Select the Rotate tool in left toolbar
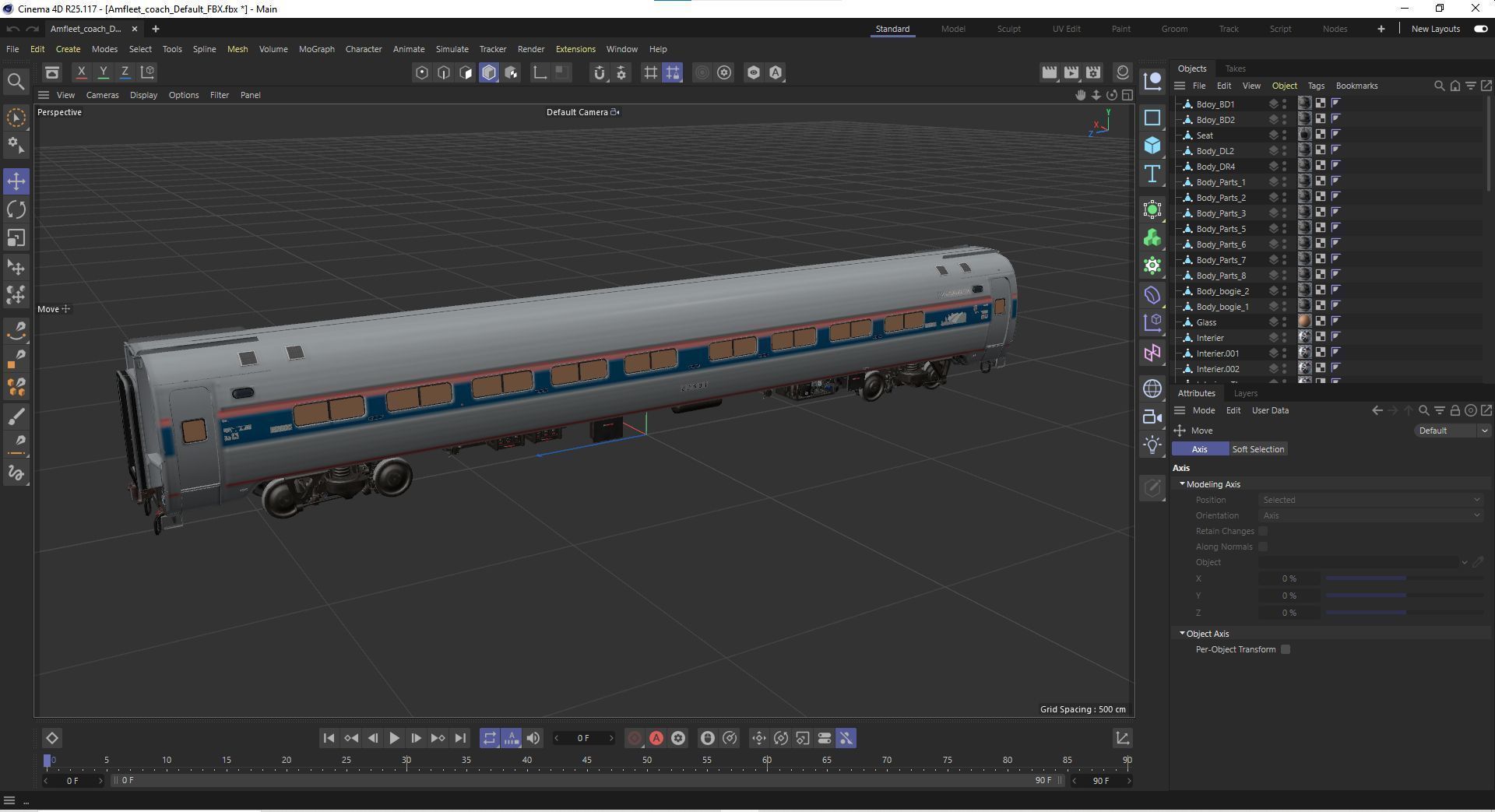The height and width of the screenshot is (812, 1495). 16,209
